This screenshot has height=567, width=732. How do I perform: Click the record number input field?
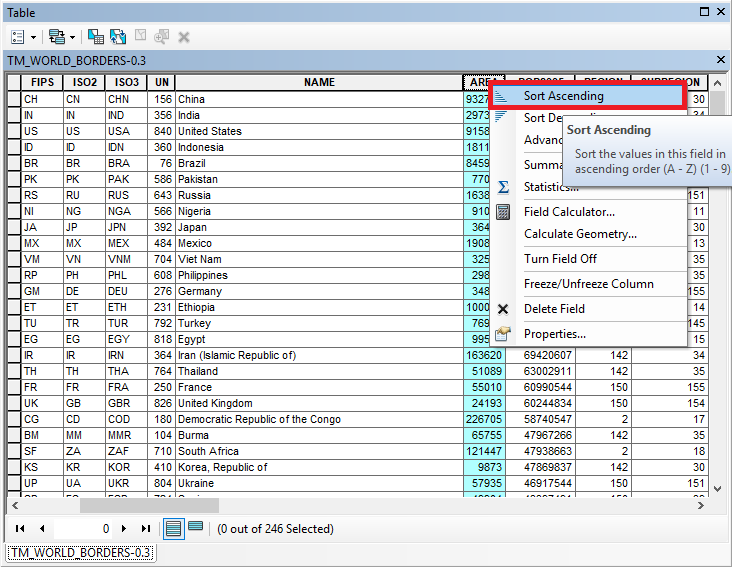tap(83, 528)
